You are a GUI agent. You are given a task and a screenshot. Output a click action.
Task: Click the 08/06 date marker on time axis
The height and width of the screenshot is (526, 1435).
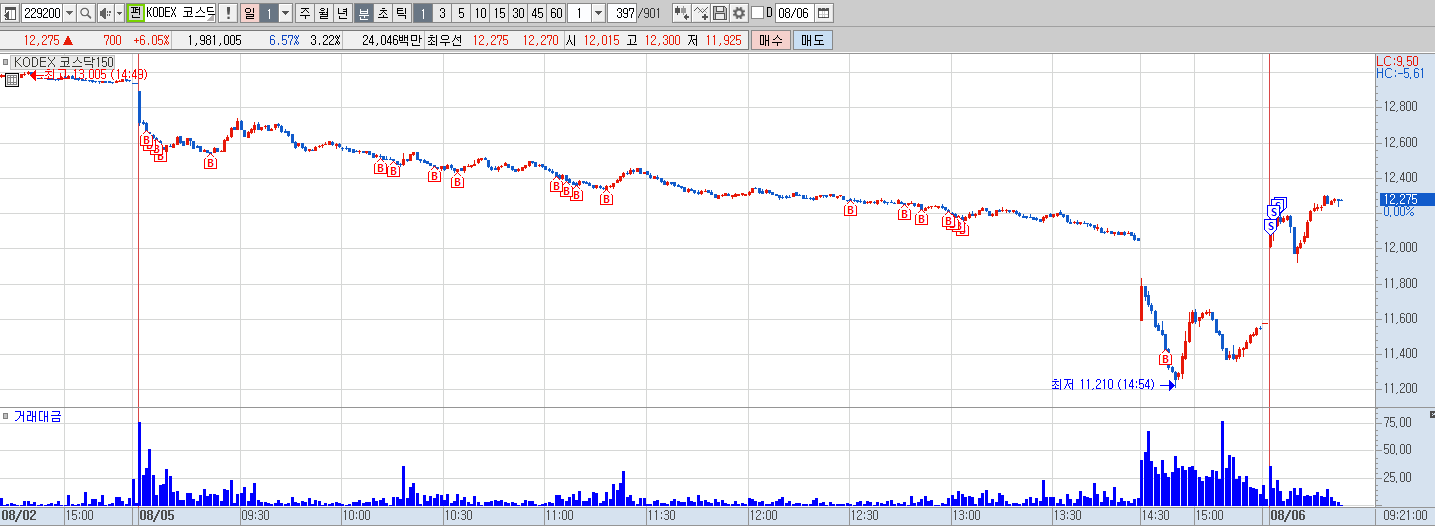[1287, 516]
